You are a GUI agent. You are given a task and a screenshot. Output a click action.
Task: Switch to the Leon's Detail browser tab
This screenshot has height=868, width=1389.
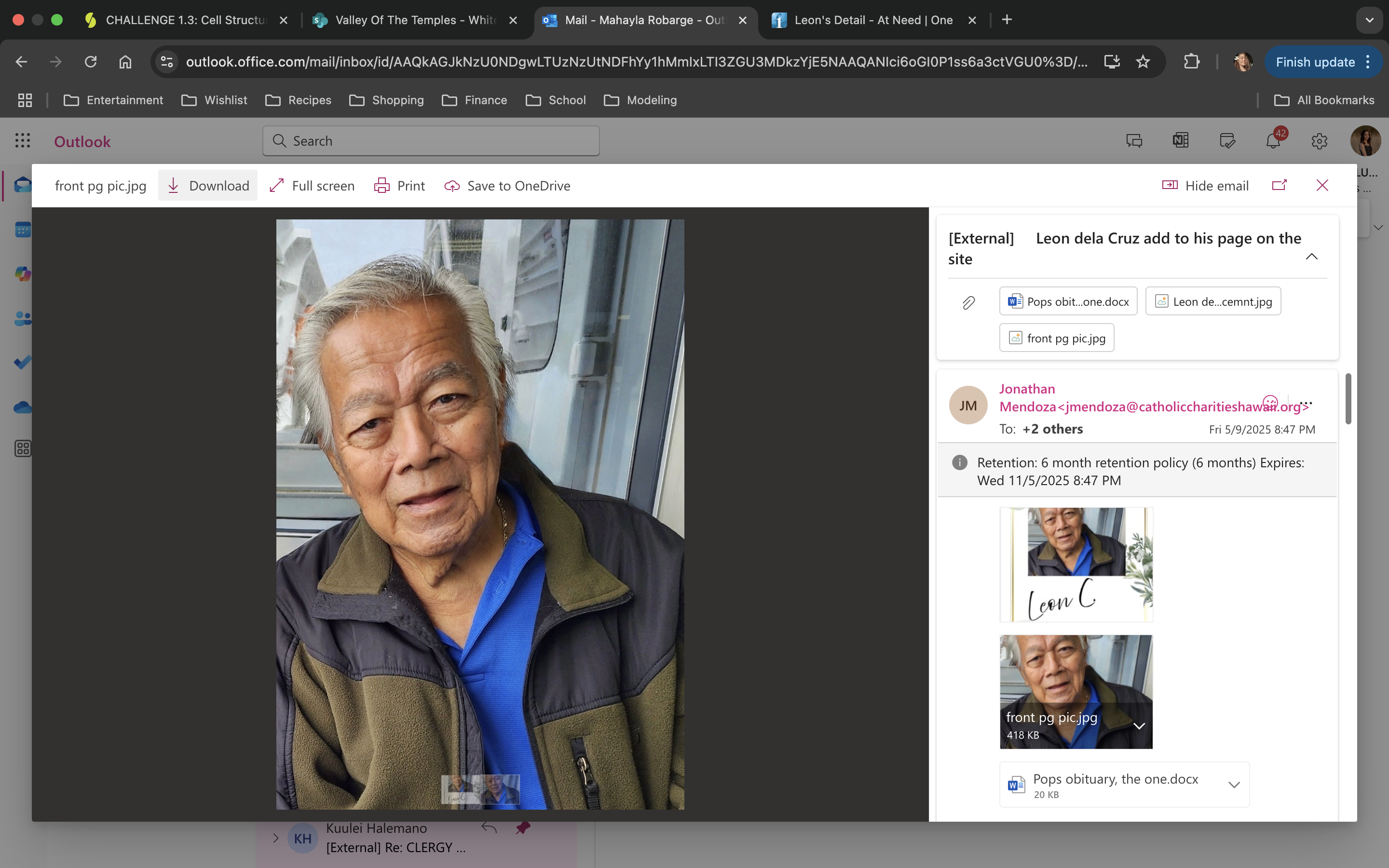[x=872, y=20]
